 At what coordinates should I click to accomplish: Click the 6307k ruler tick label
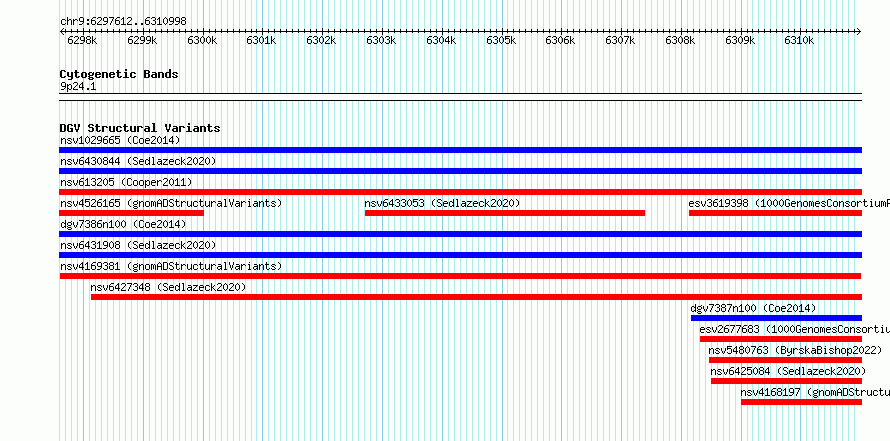pyautogui.click(x=620, y=40)
